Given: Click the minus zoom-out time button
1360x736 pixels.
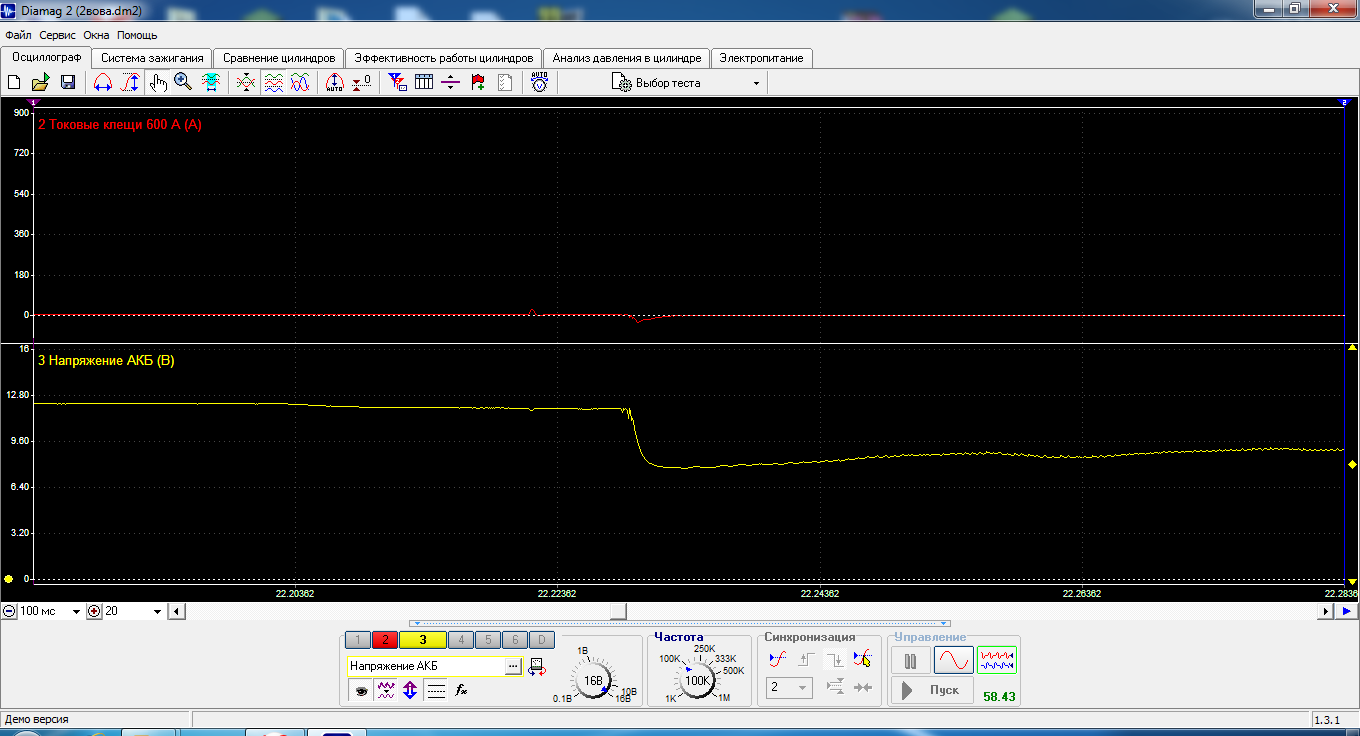Looking at the screenshot, I should pyautogui.click(x=8, y=611).
